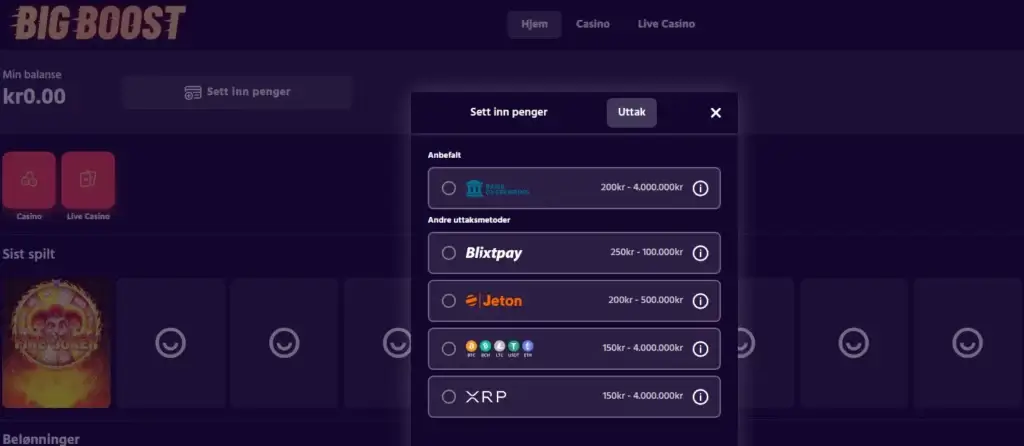Open info icon in BTC crypto row
1024x446 pixels.
click(x=700, y=349)
